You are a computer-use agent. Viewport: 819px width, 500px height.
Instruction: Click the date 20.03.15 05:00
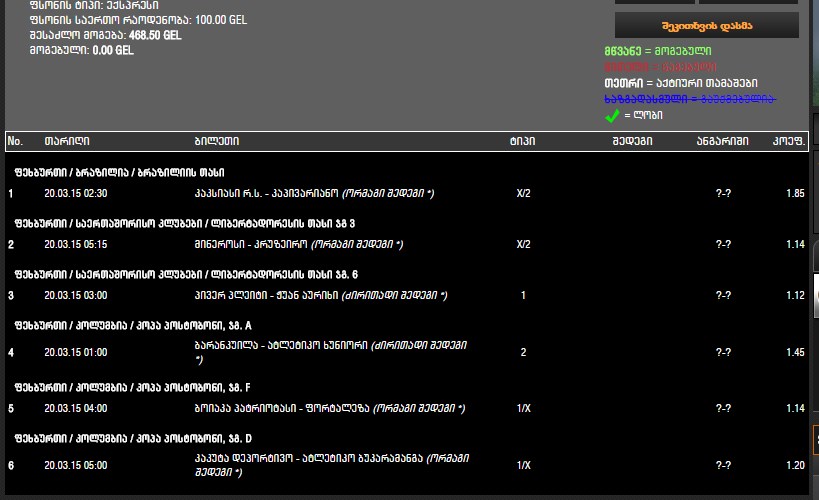pyautogui.click(x=76, y=466)
